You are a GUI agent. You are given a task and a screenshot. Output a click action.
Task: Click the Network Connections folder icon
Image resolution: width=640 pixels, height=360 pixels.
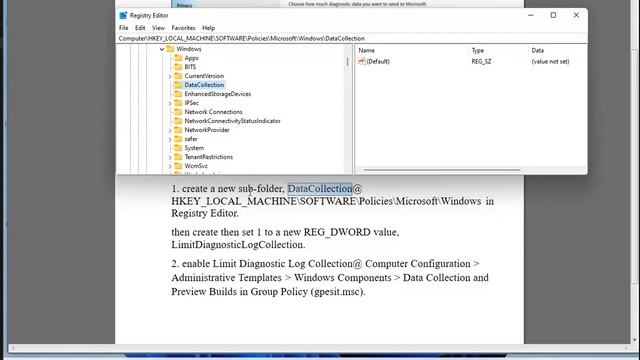click(x=178, y=112)
